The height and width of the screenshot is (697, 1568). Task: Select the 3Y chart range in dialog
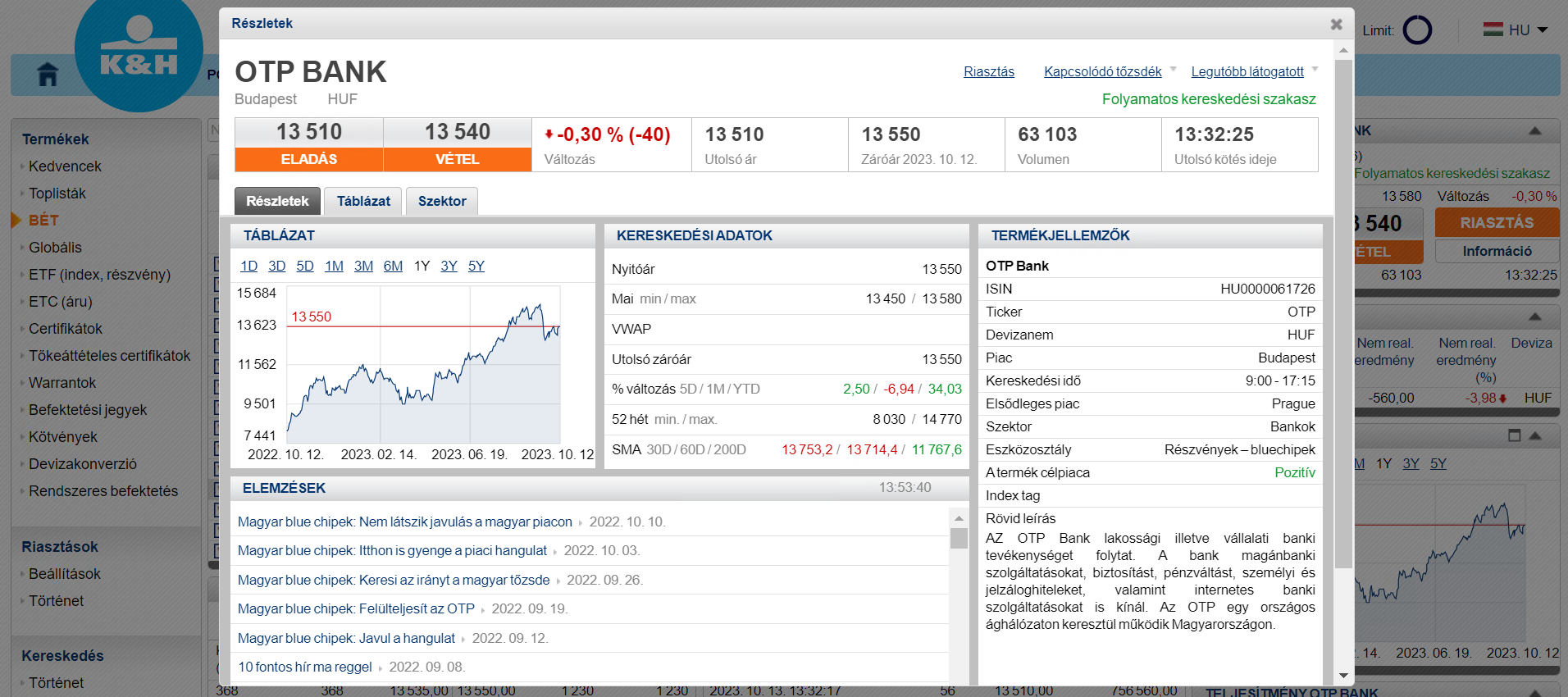coord(449,266)
